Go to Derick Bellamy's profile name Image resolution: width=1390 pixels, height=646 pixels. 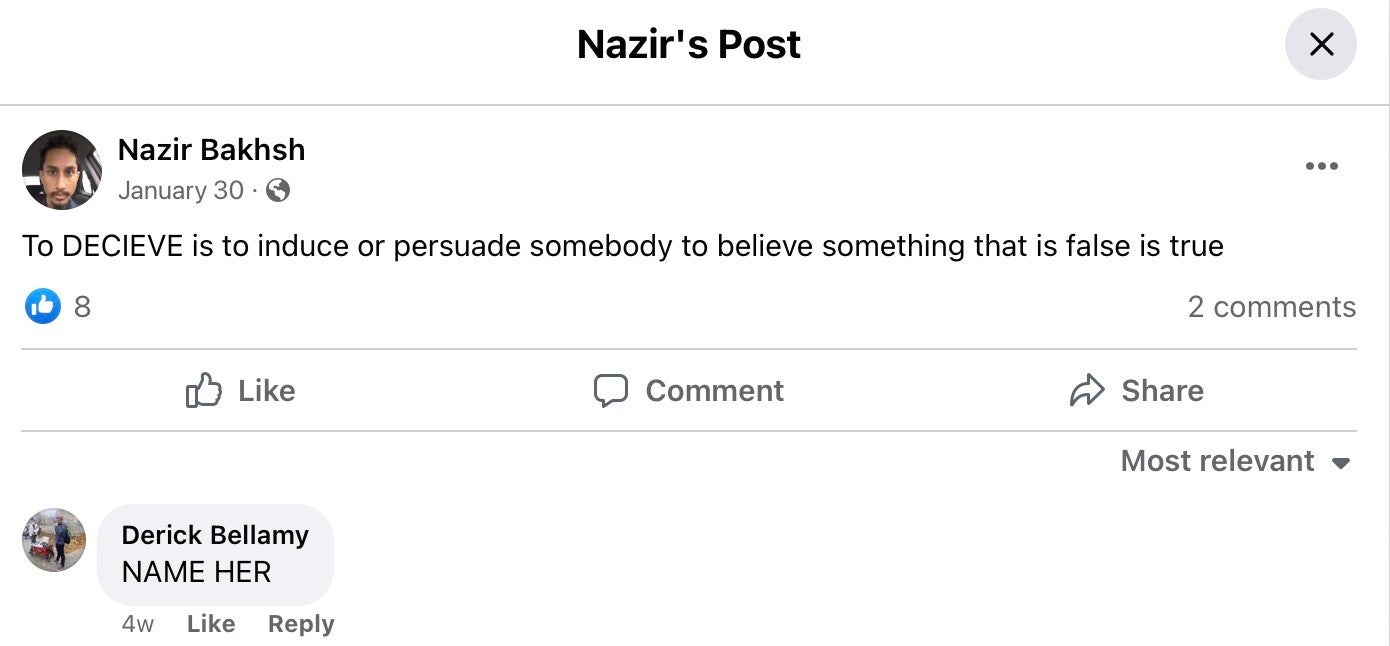click(215, 535)
